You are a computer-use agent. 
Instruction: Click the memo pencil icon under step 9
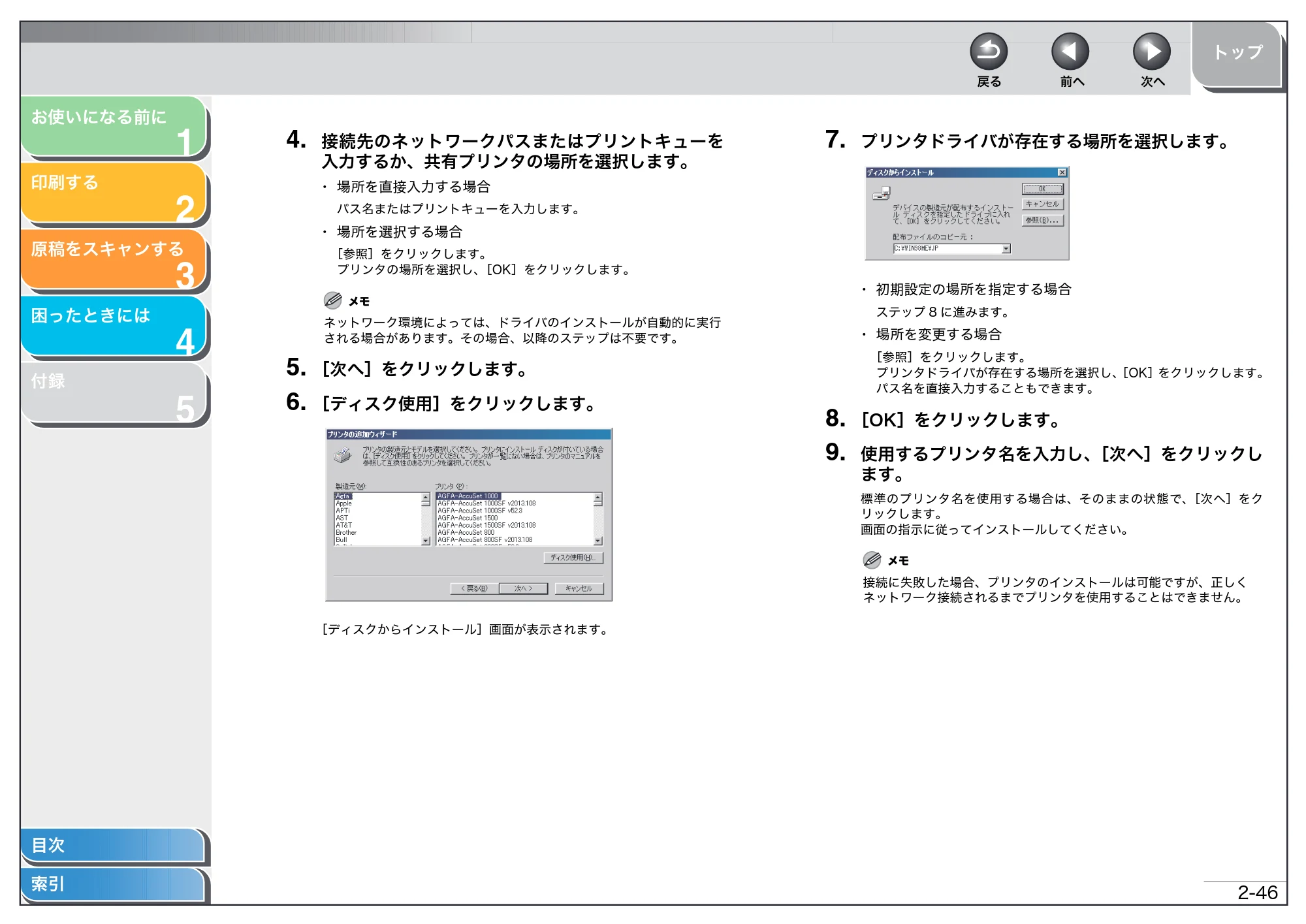[x=872, y=560]
